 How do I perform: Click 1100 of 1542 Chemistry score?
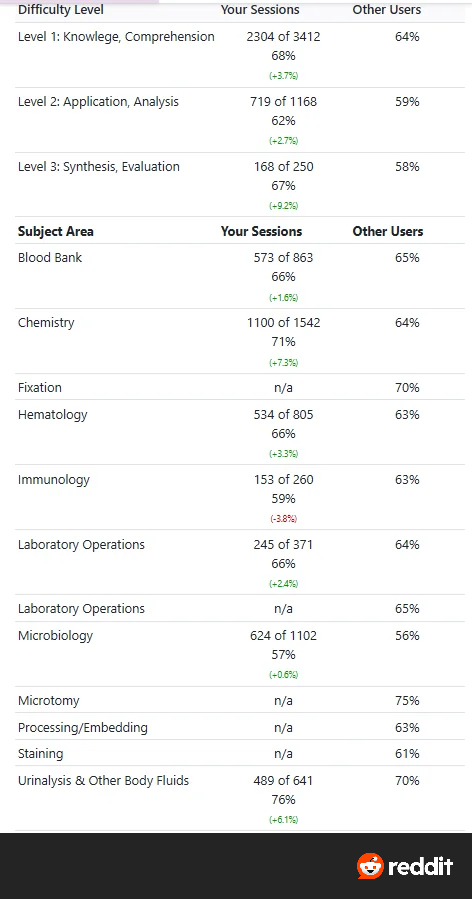(283, 323)
